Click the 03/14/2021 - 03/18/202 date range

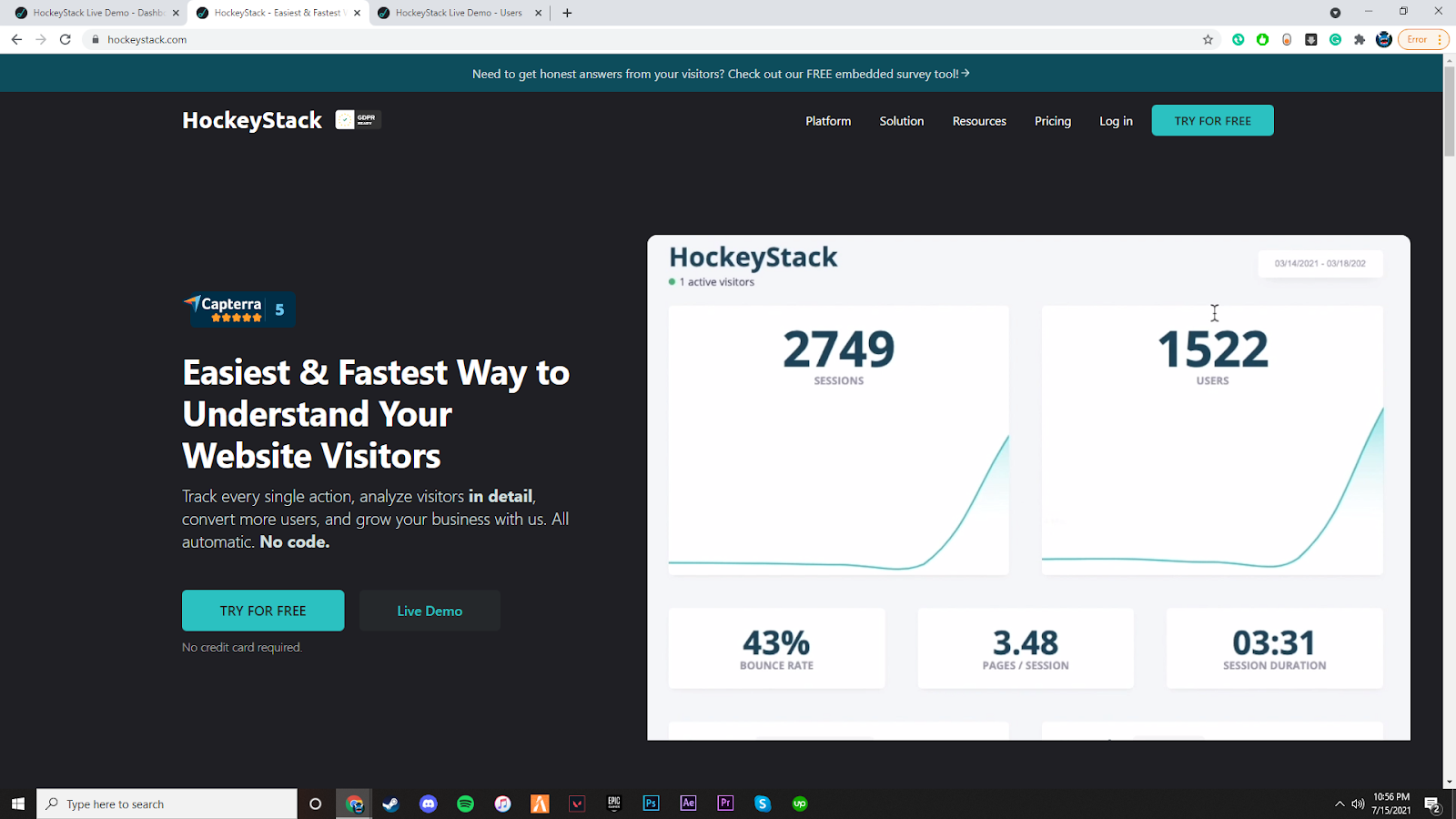(1319, 264)
